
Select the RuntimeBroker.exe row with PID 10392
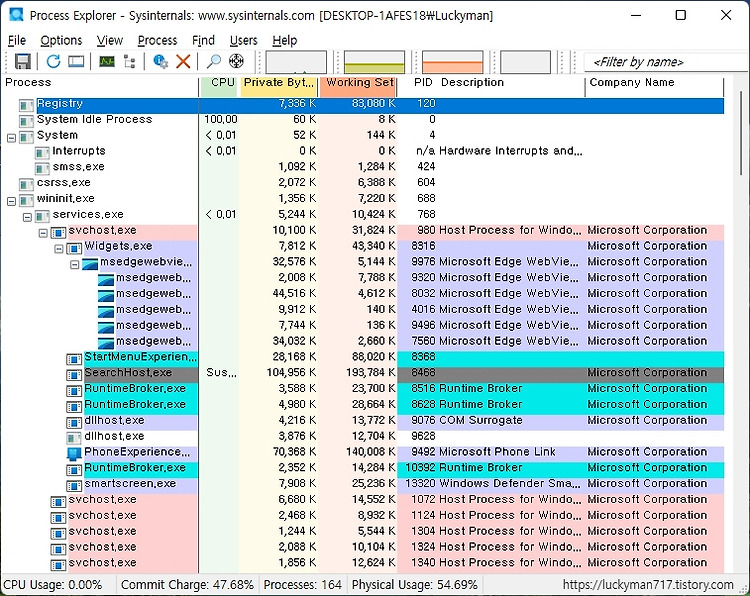tap(363, 468)
